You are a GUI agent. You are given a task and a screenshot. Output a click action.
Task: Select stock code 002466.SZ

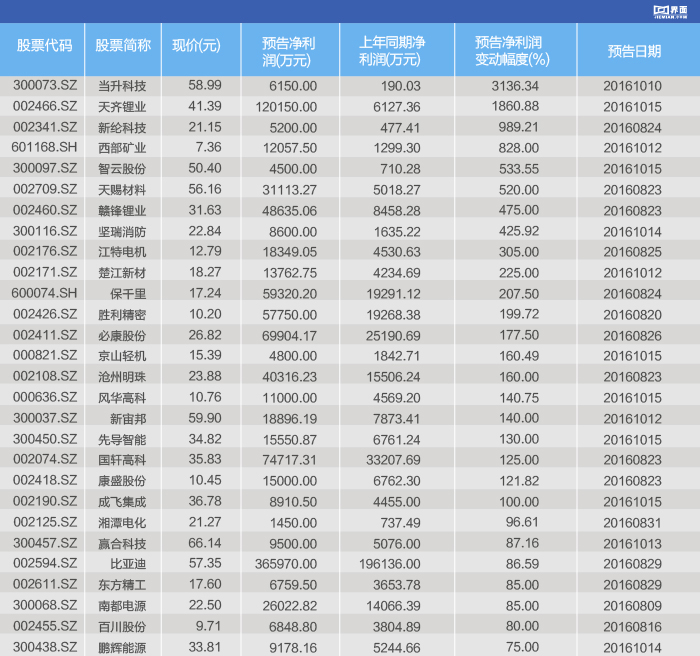pyautogui.click(x=45, y=106)
